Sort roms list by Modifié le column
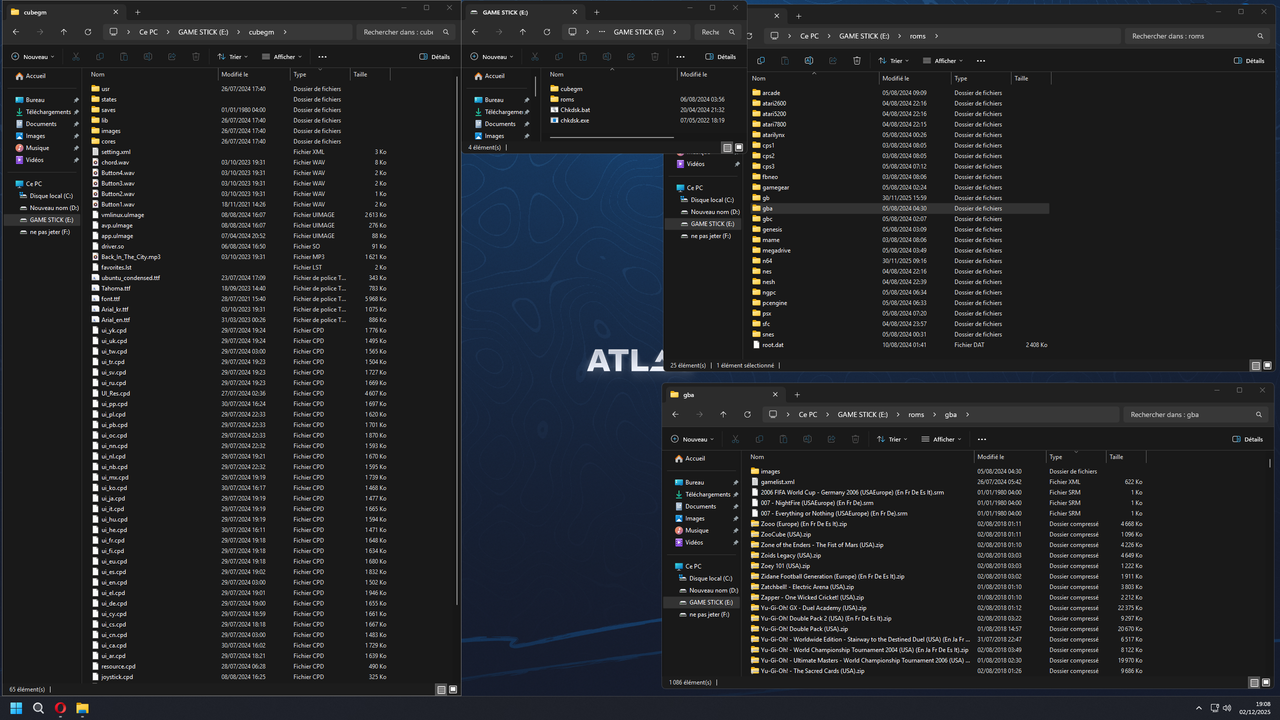1280x720 pixels. tap(914, 78)
